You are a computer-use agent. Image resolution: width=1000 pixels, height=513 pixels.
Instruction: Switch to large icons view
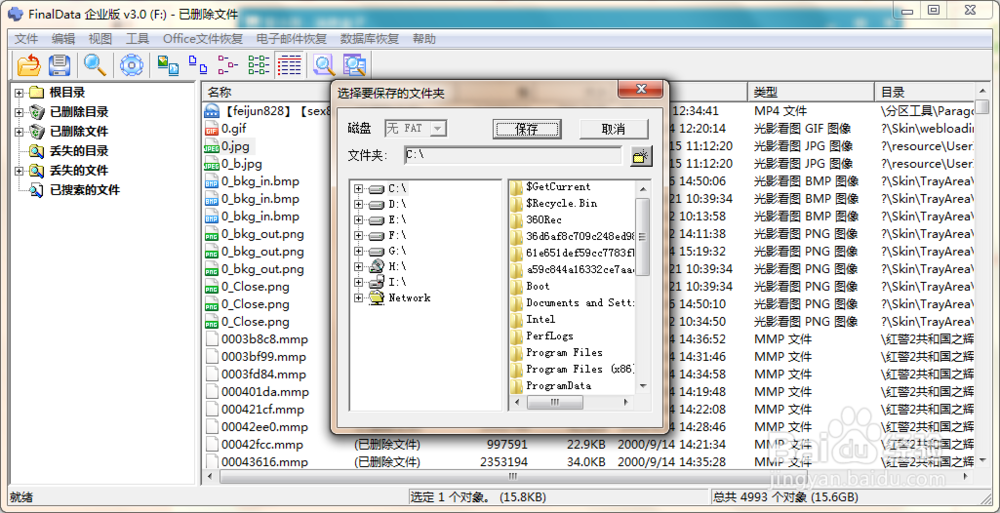coord(168,65)
